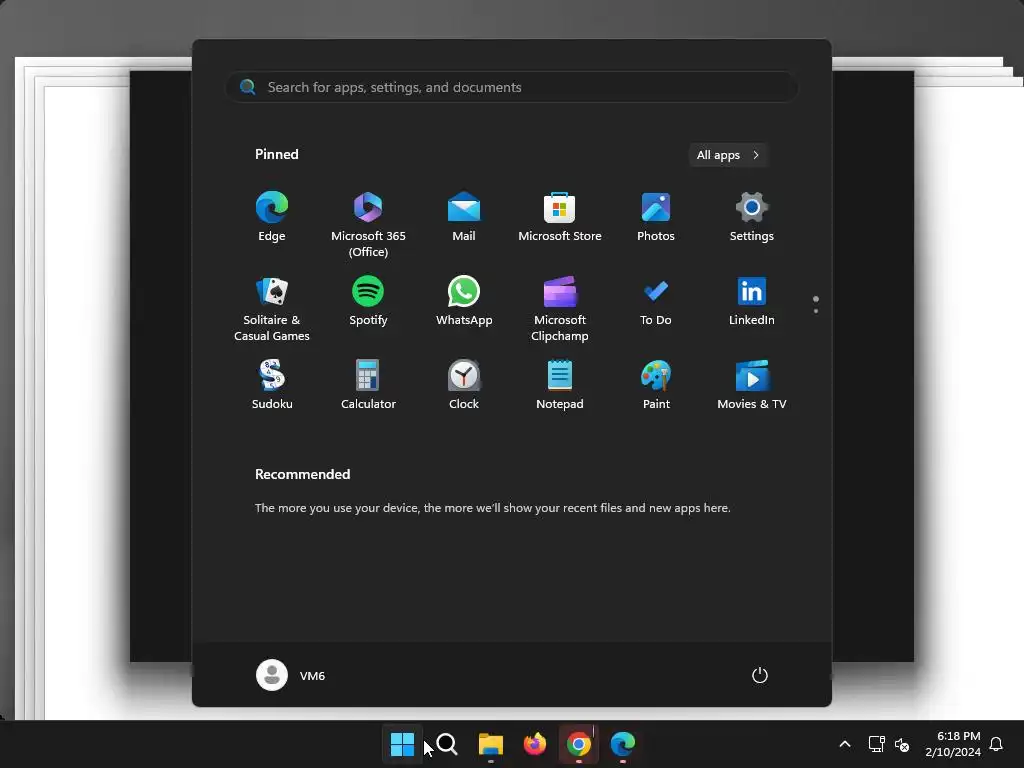Open LinkedIn
The height and width of the screenshot is (768, 1024).
coord(752,302)
